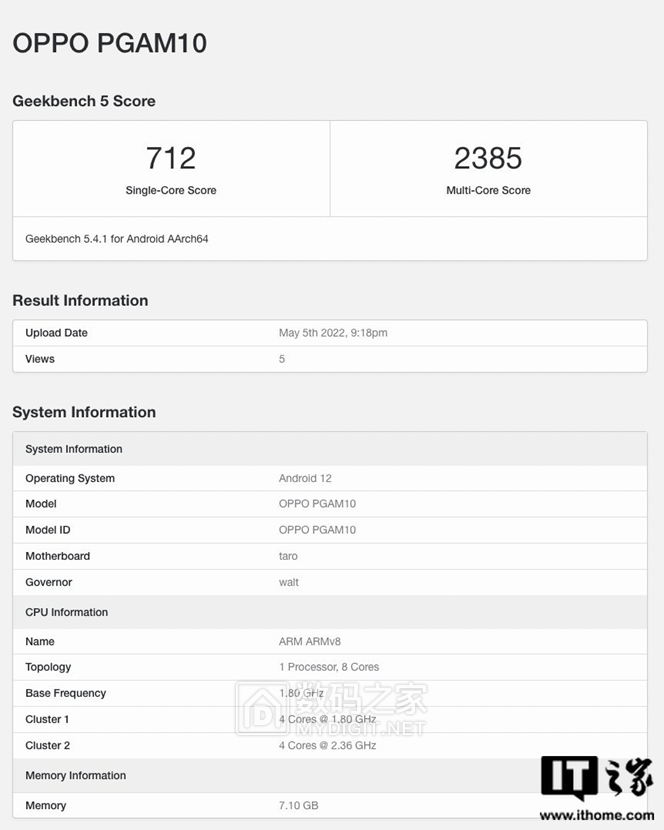The height and width of the screenshot is (830, 664).
Task: Select the Motherboard value taro
Action: (288, 556)
